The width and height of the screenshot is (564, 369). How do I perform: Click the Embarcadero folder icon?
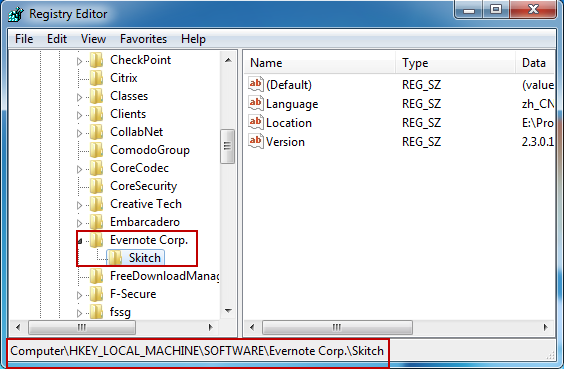point(96,222)
